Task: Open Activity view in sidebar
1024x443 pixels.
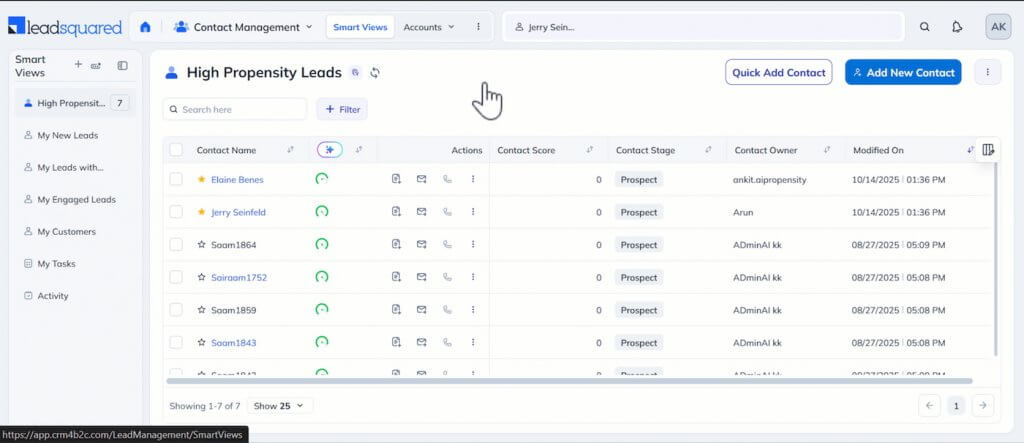Action: point(53,295)
